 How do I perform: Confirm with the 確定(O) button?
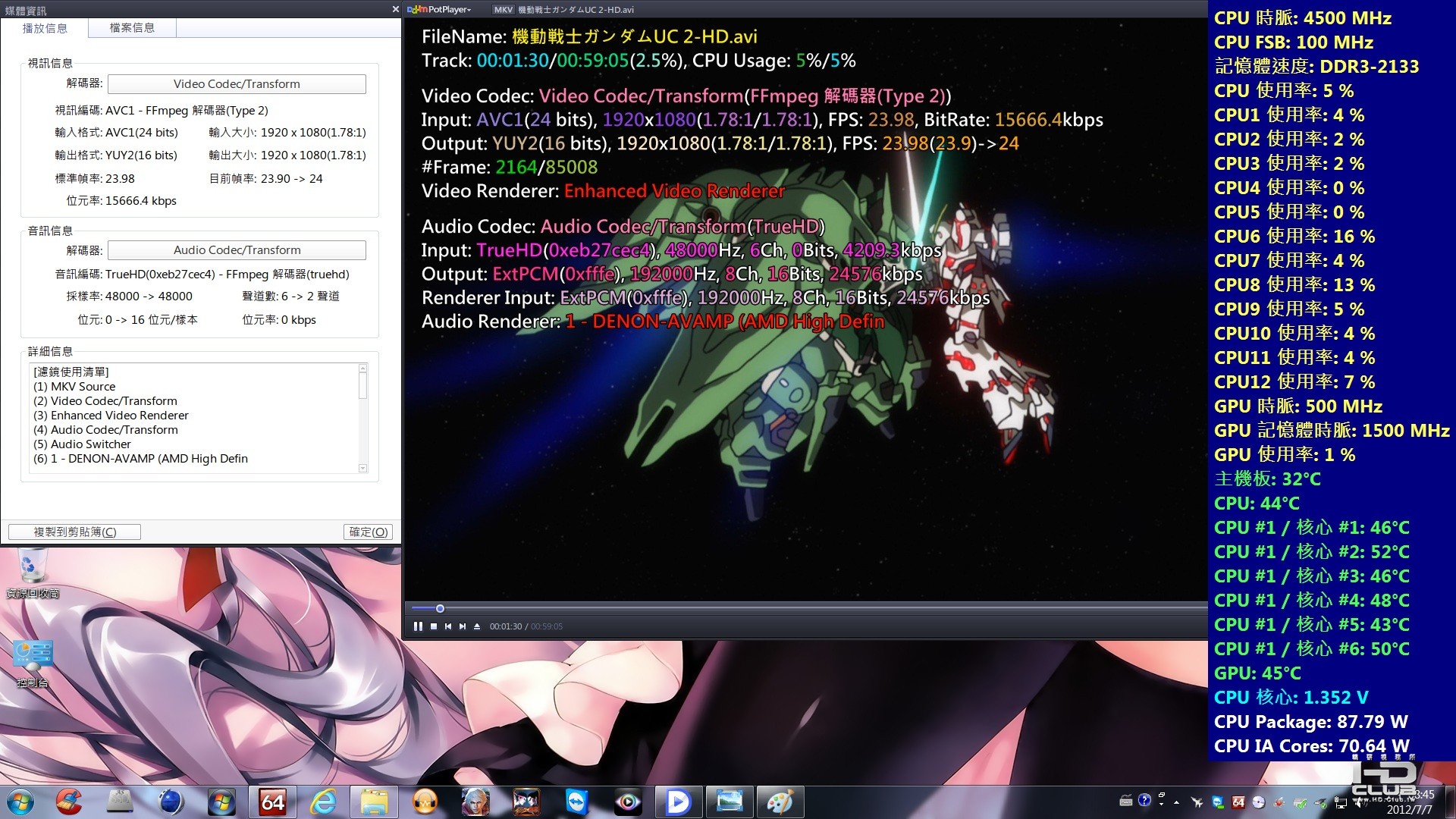[x=368, y=532]
